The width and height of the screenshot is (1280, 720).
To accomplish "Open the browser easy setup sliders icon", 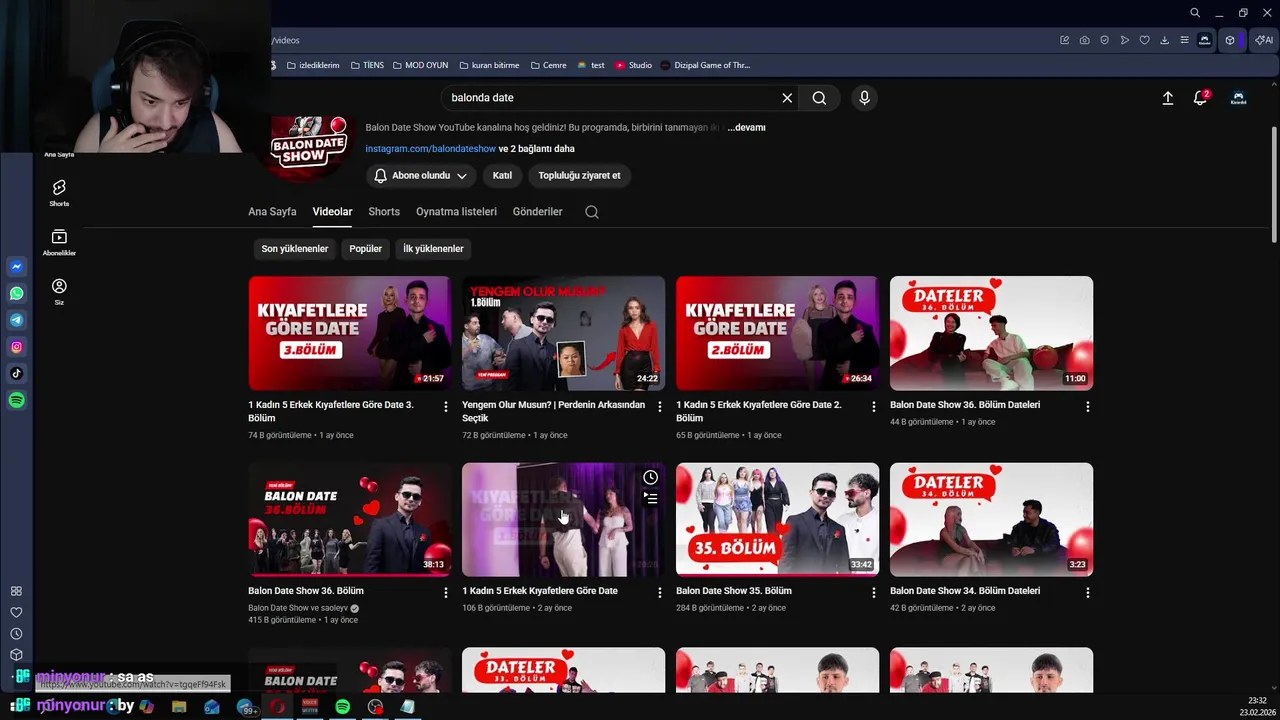I will point(1184,40).
